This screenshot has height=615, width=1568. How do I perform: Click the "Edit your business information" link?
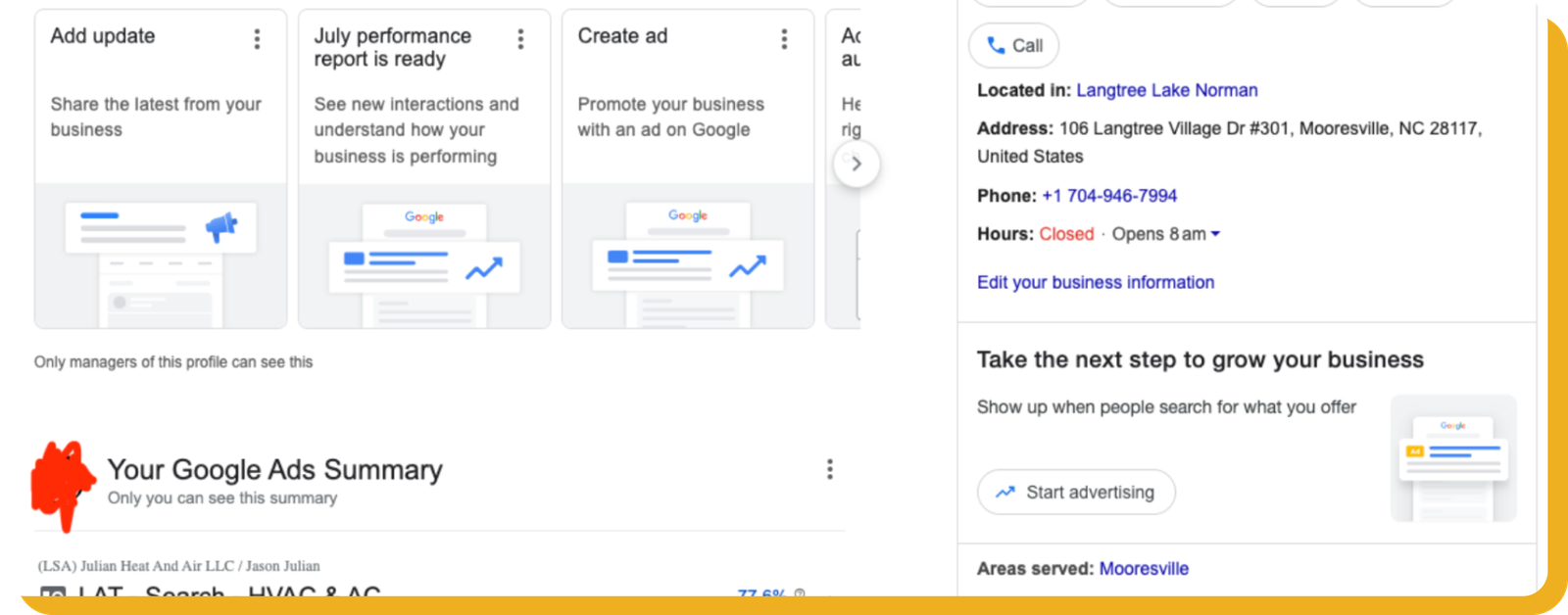pos(1095,282)
